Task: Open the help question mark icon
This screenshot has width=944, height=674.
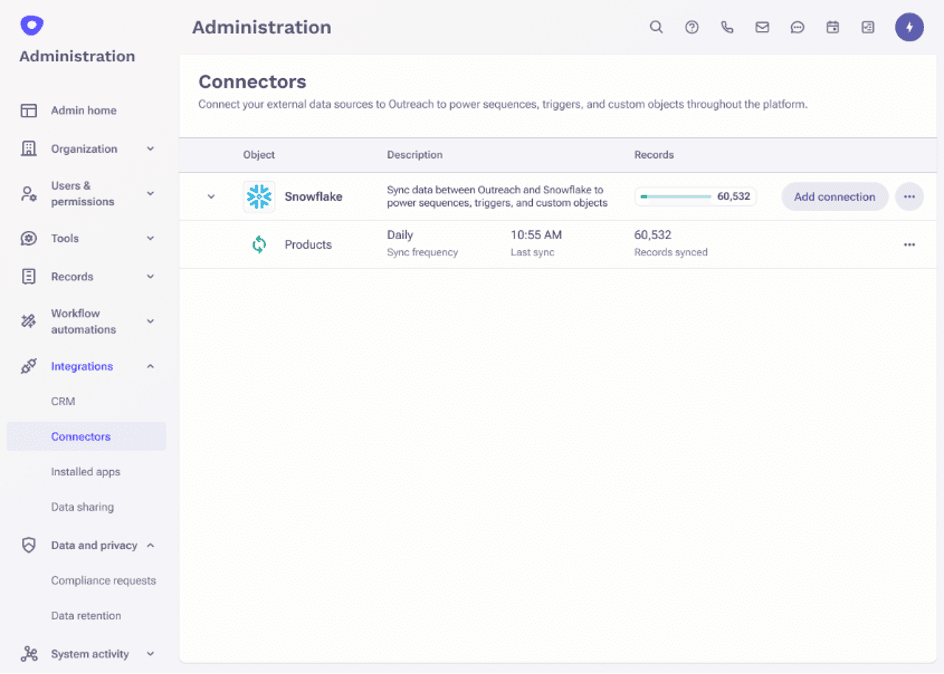Action: pyautogui.click(x=691, y=28)
